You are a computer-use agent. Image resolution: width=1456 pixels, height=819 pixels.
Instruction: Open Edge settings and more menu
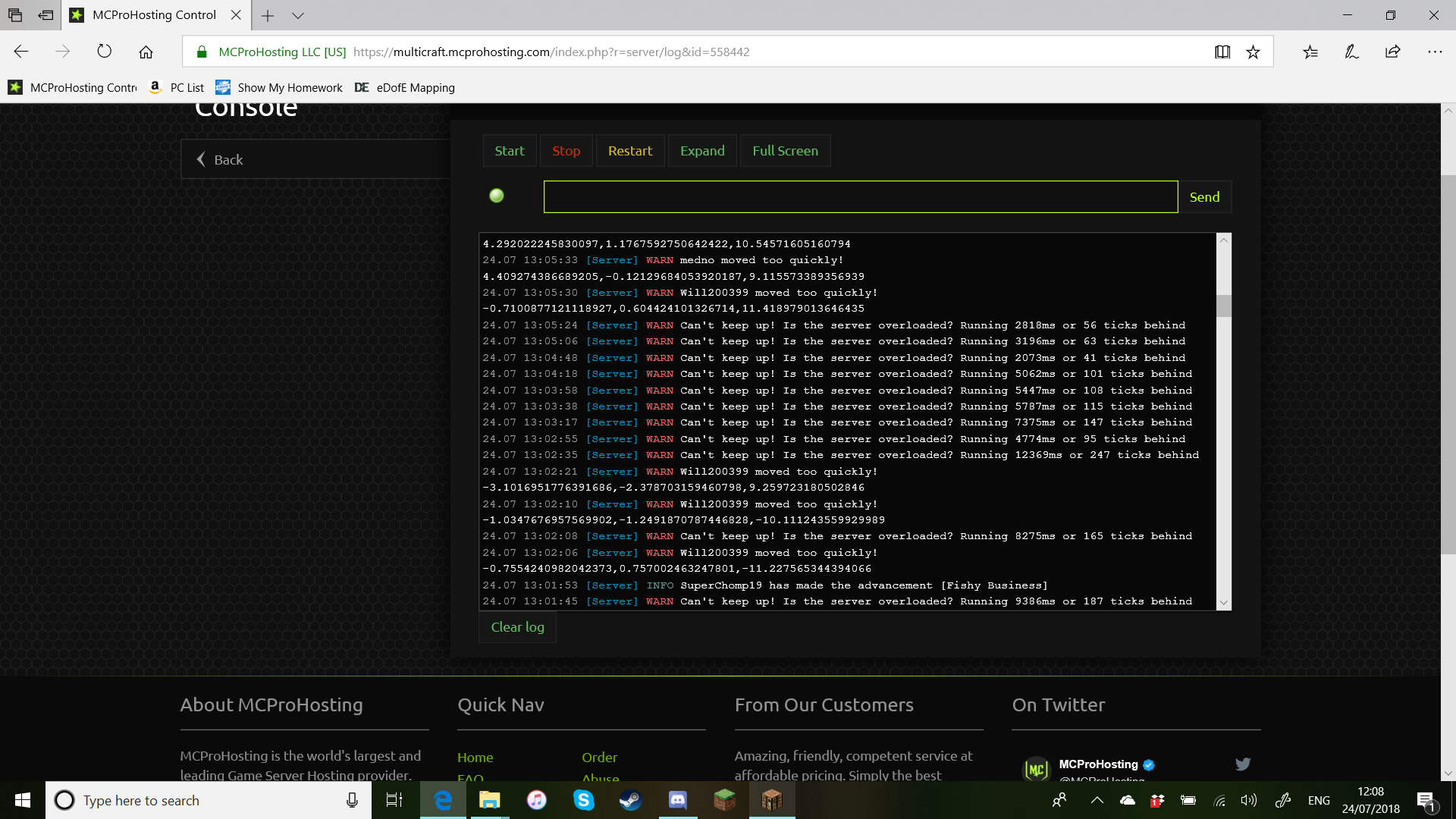tap(1434, 52)
